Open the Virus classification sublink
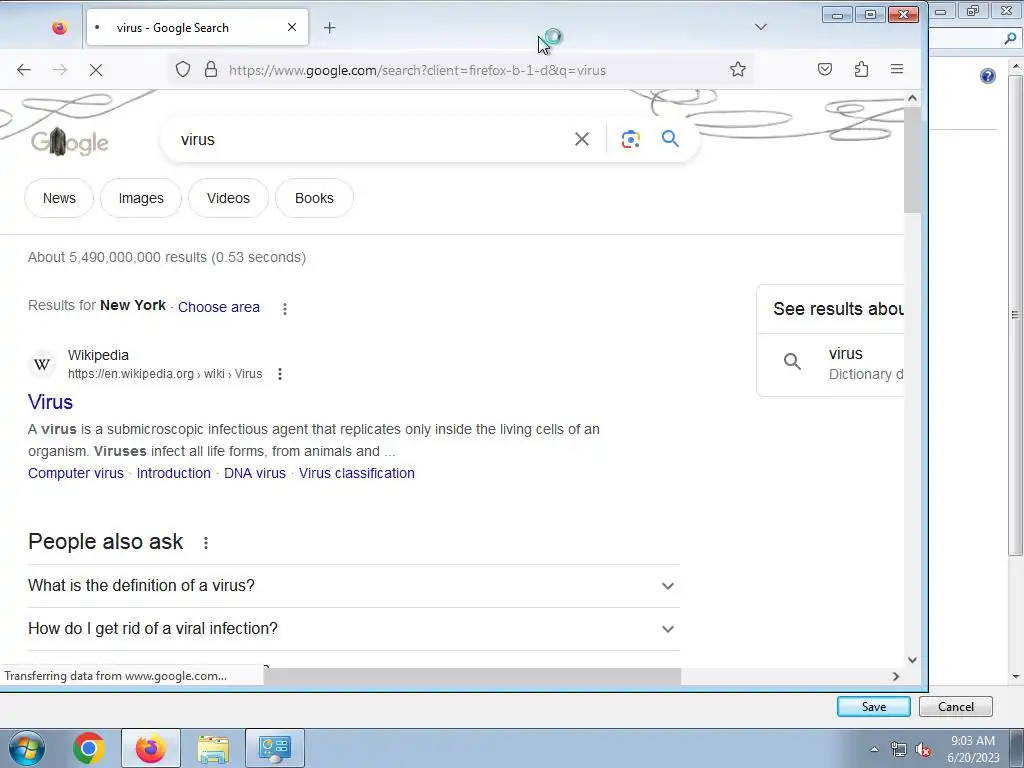1024x768 pixels. (357, 473)
